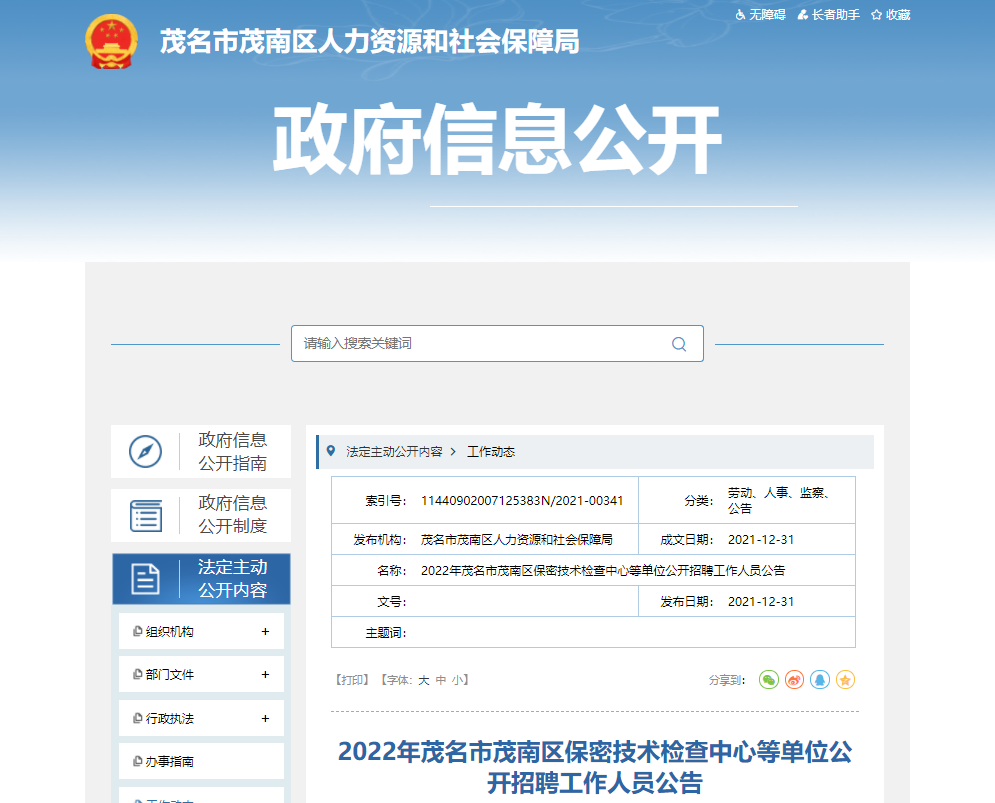The width and height of the screenshot is (995, 803).
Task: Share to Qzone star icon
Action: (x=845, y=680)
